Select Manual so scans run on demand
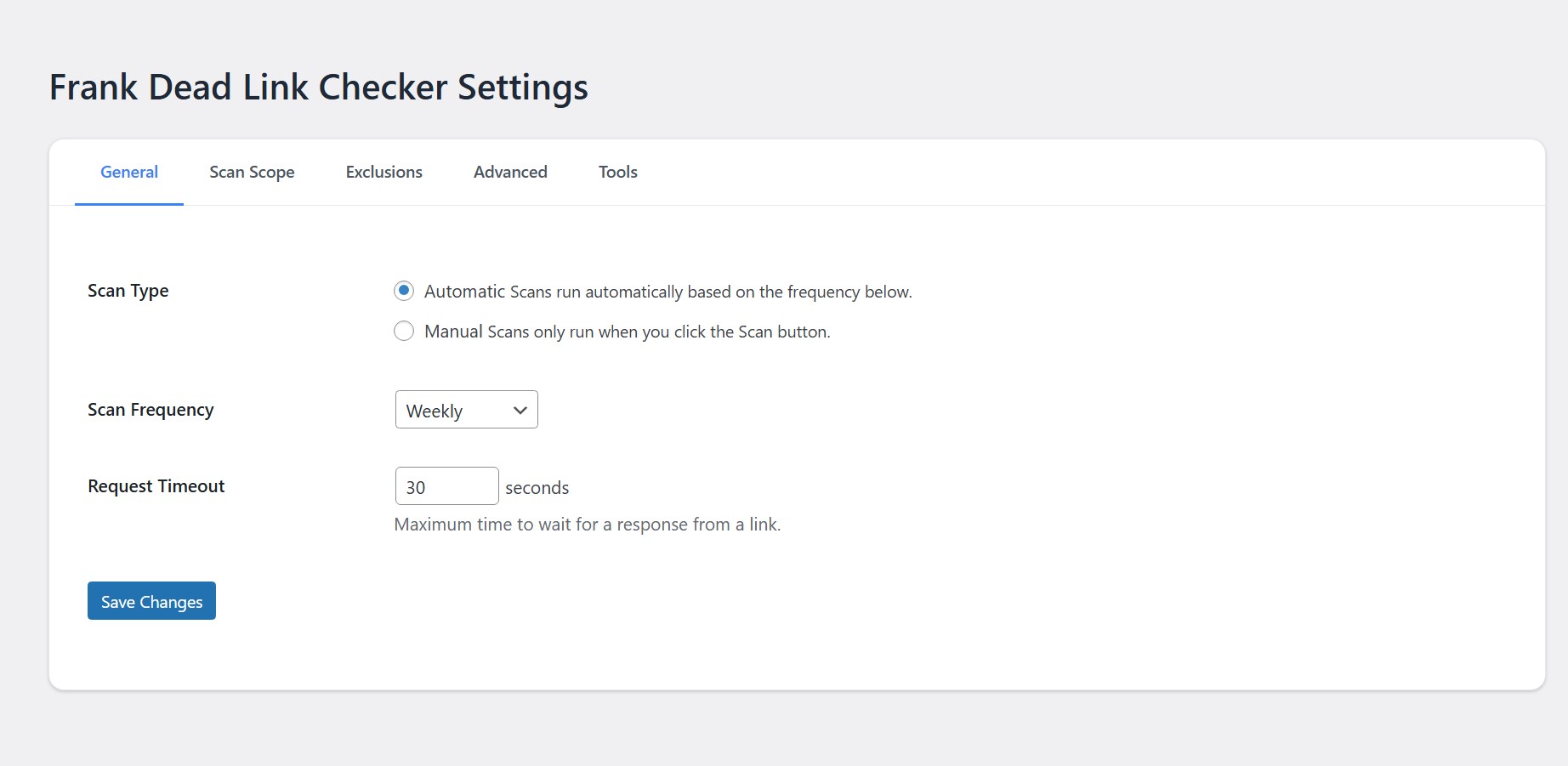The height and width of the screenshot is (766, 1568). [x=403, y=331]
